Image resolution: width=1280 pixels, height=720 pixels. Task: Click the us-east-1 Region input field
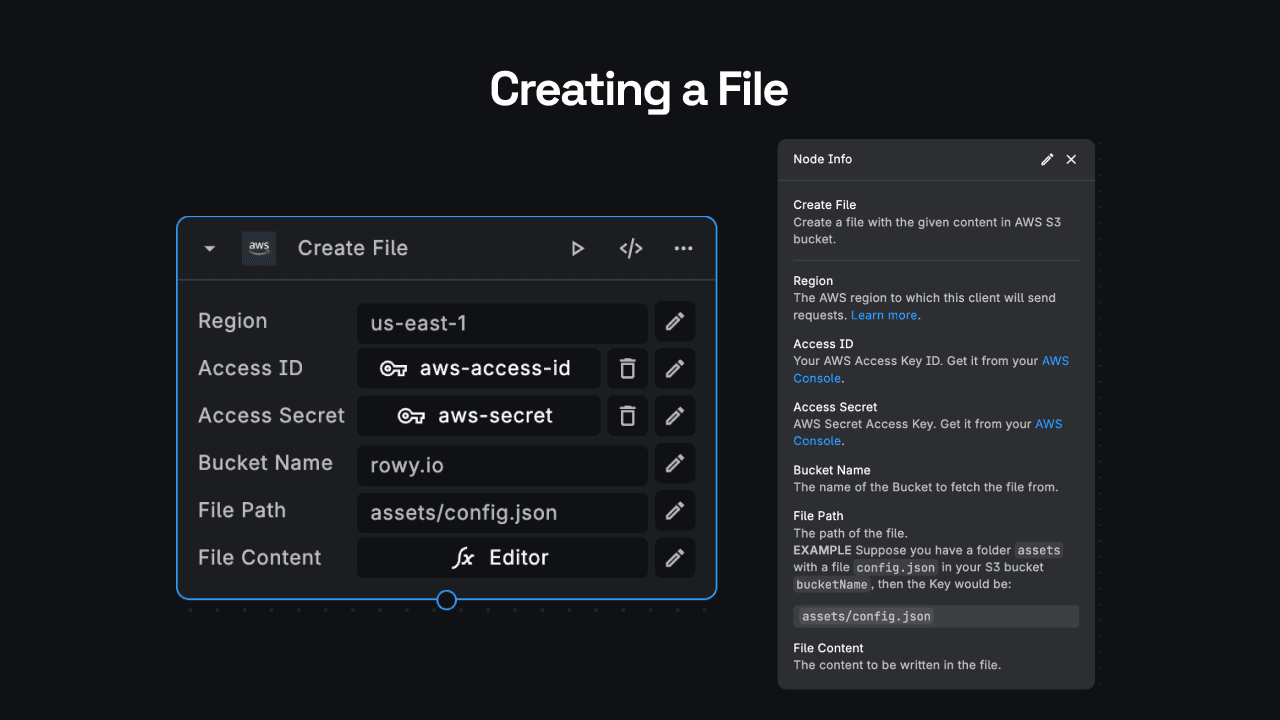pyautogui.click(x=502, y=321)
